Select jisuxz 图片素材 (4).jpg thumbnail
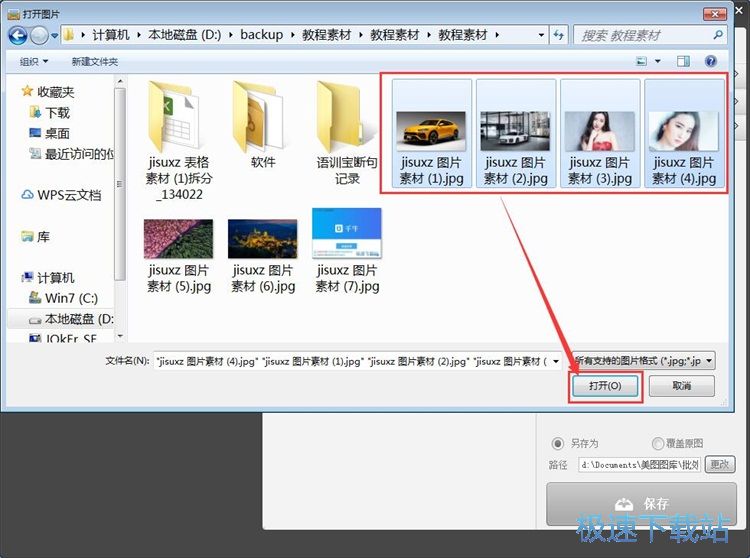This screenshot has height=558, width=750. pyautogui.click(x=684, y=133)
